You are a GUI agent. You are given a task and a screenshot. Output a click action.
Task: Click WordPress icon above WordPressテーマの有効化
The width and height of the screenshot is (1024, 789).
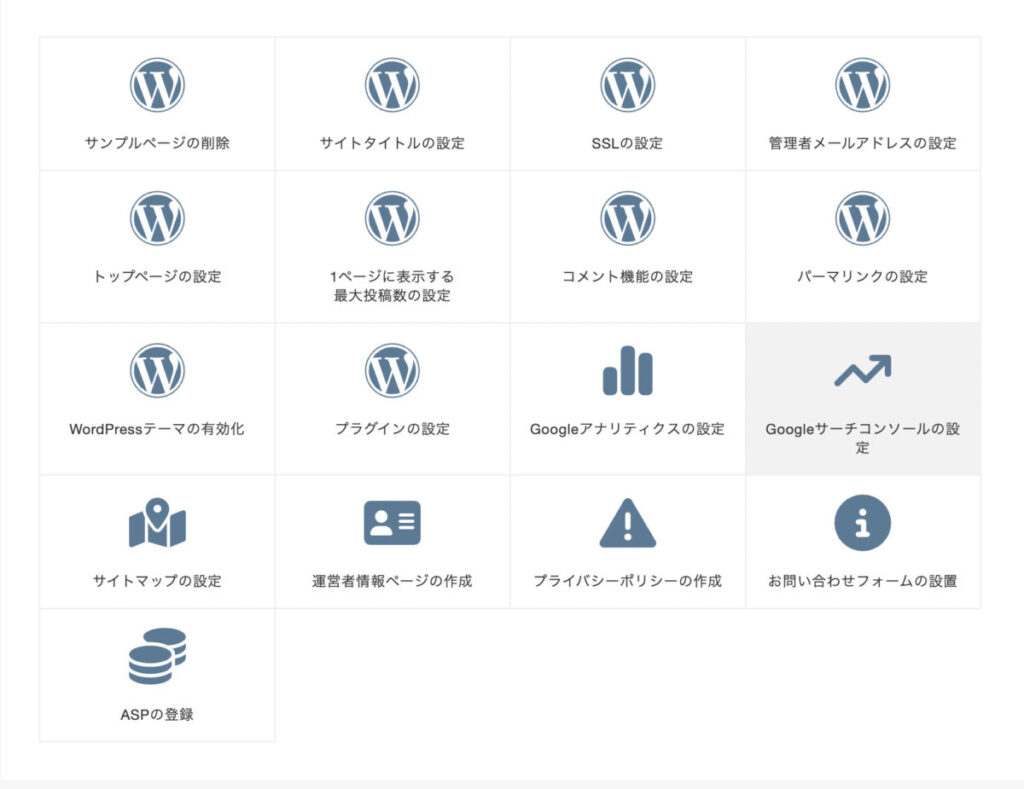(x=157, y=370)
